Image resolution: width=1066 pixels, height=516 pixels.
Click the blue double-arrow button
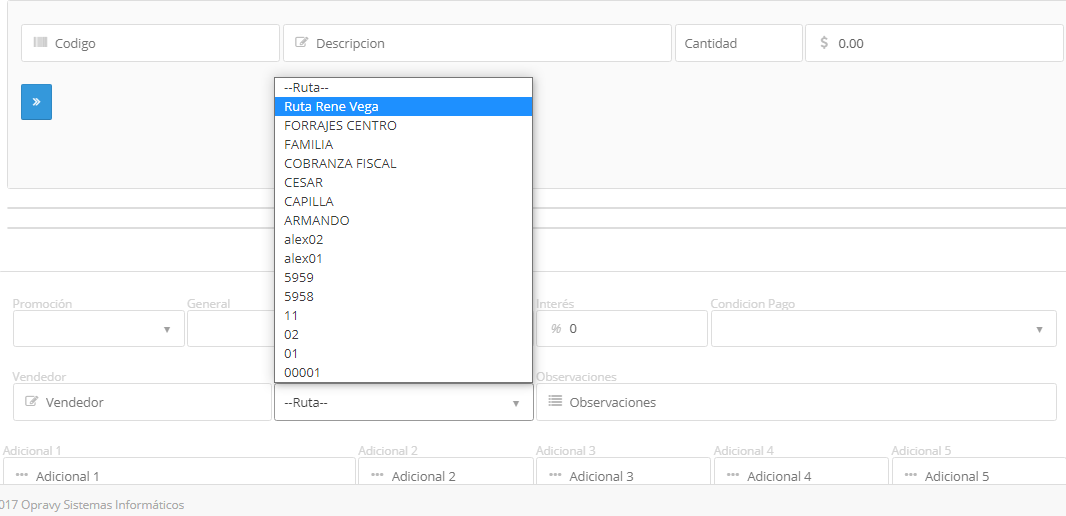pyautogui.click(x=36, y=102)
